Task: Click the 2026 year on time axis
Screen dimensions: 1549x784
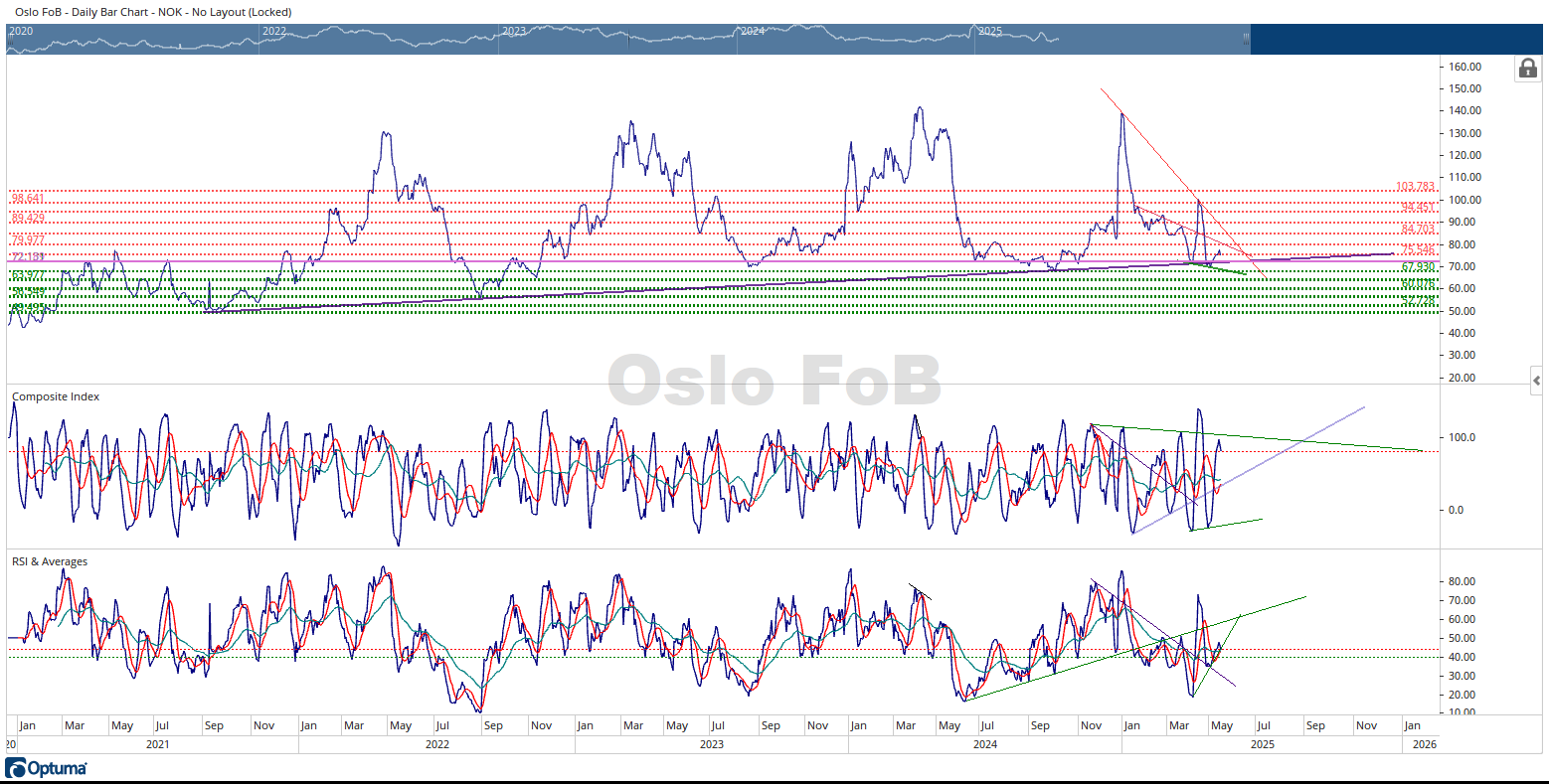Action: [x=1424, y=743]
